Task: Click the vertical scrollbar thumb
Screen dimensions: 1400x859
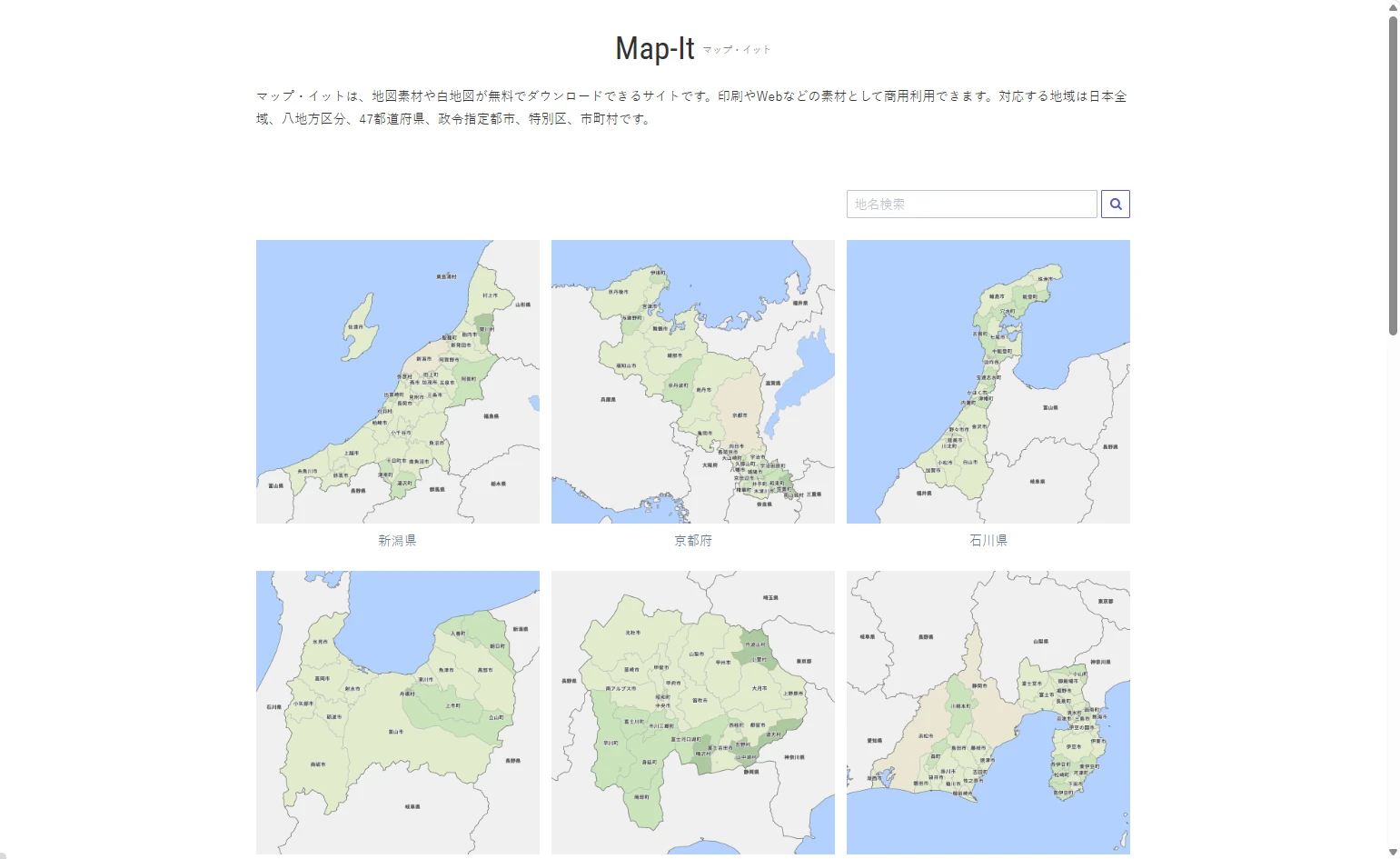Action: (1393, 173)
